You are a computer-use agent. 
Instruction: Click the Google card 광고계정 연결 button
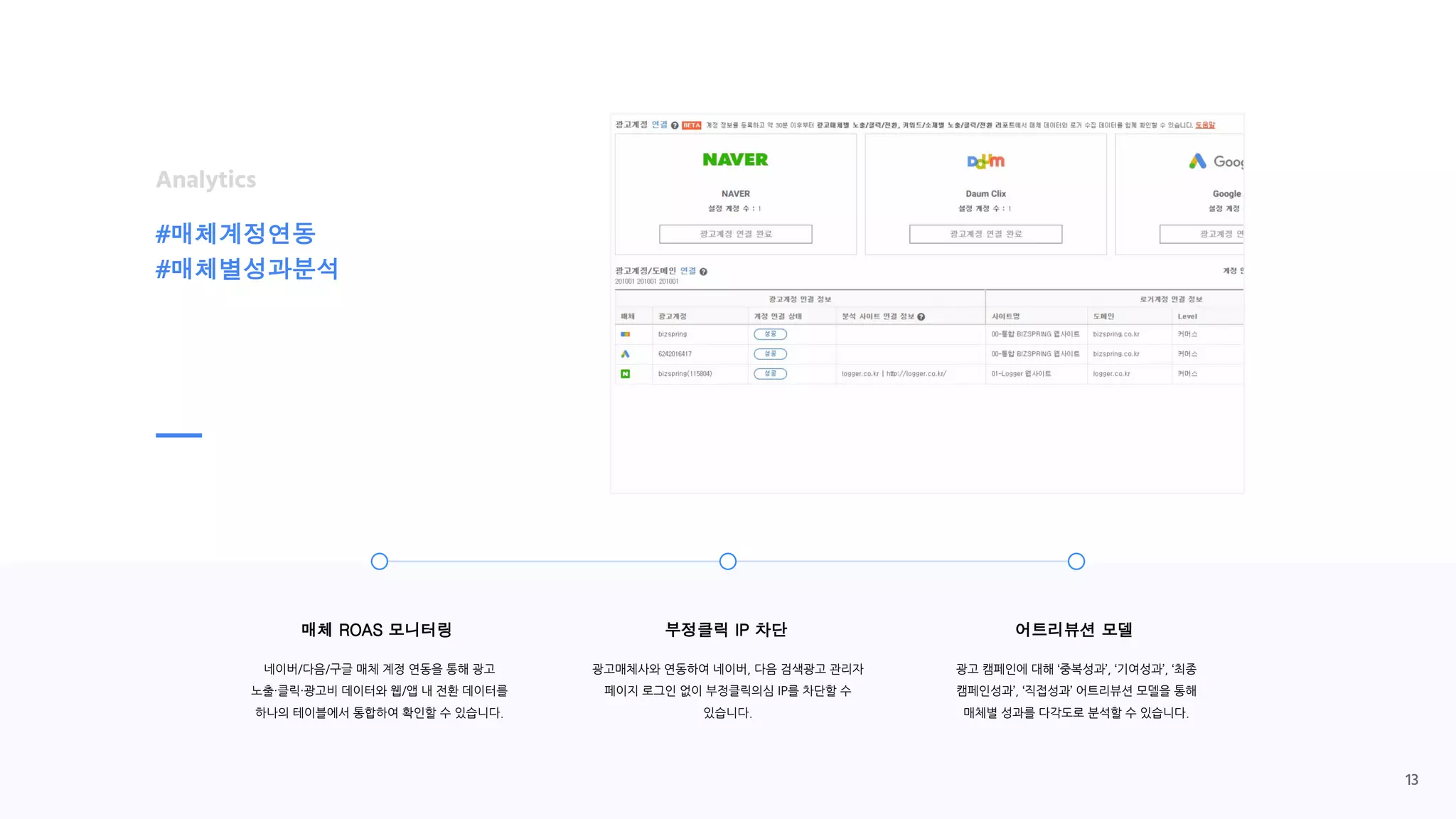[1202, 234]
